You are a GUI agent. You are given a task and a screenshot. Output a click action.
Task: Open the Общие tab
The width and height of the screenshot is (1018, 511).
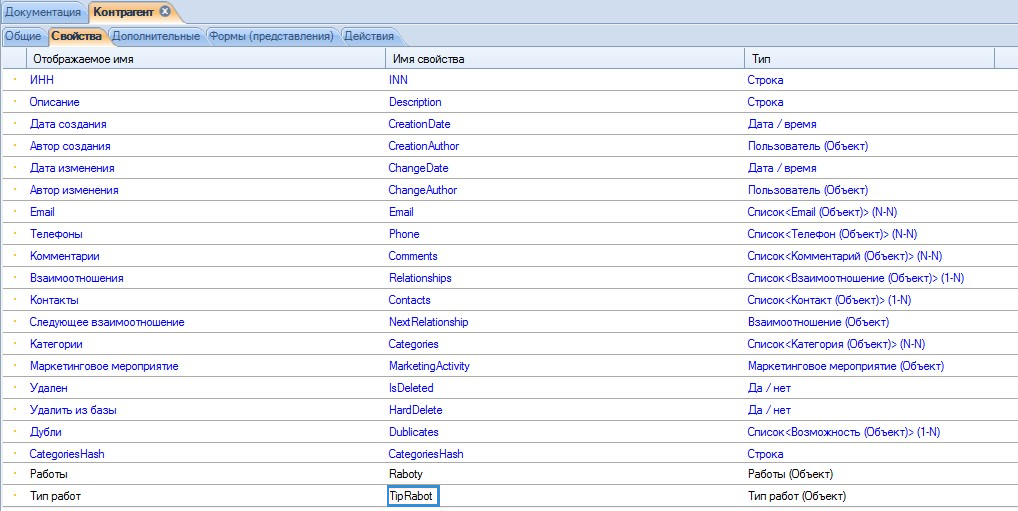tap(22, 36)
